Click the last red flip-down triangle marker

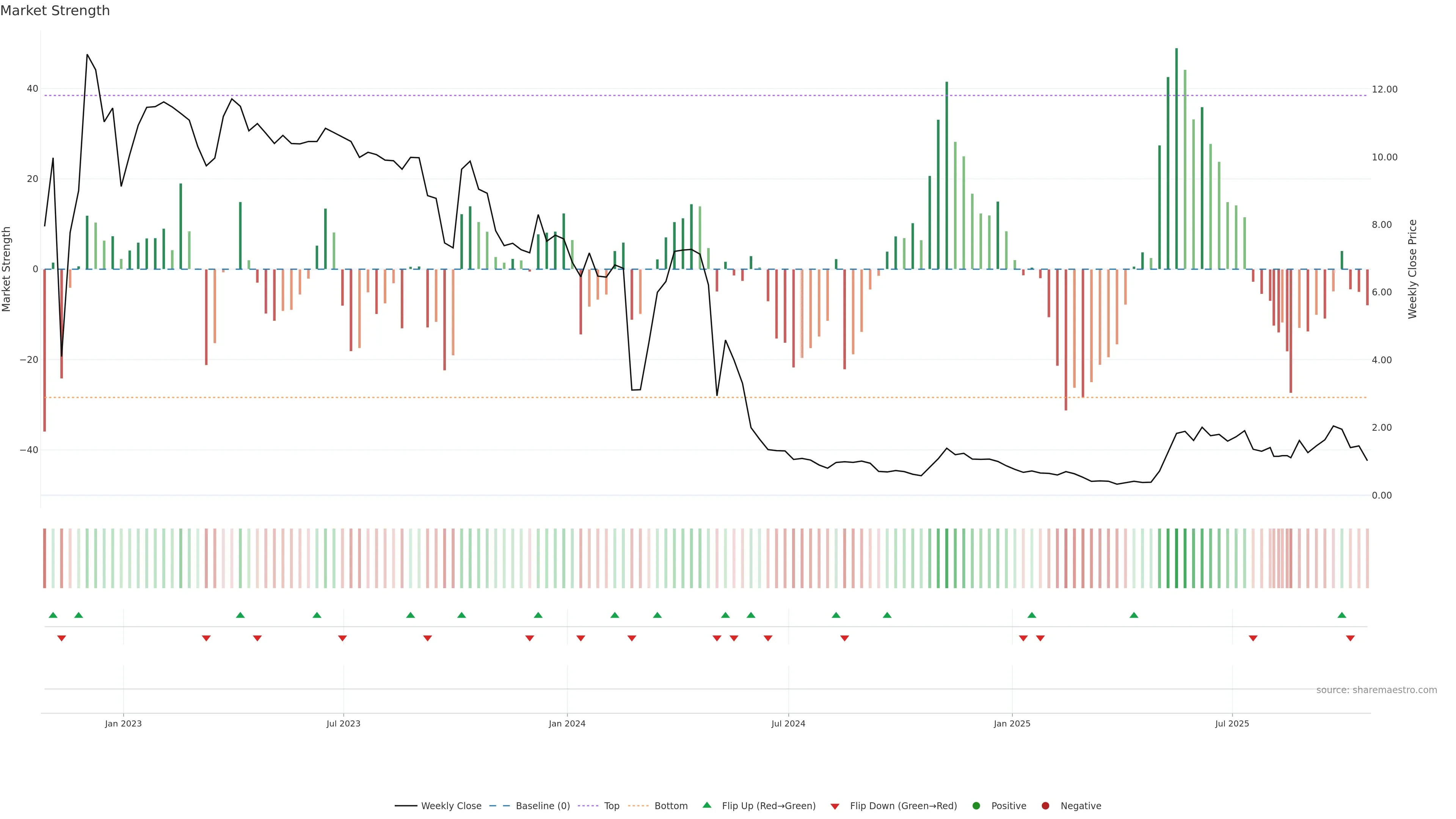click(x=1350, y=638)
